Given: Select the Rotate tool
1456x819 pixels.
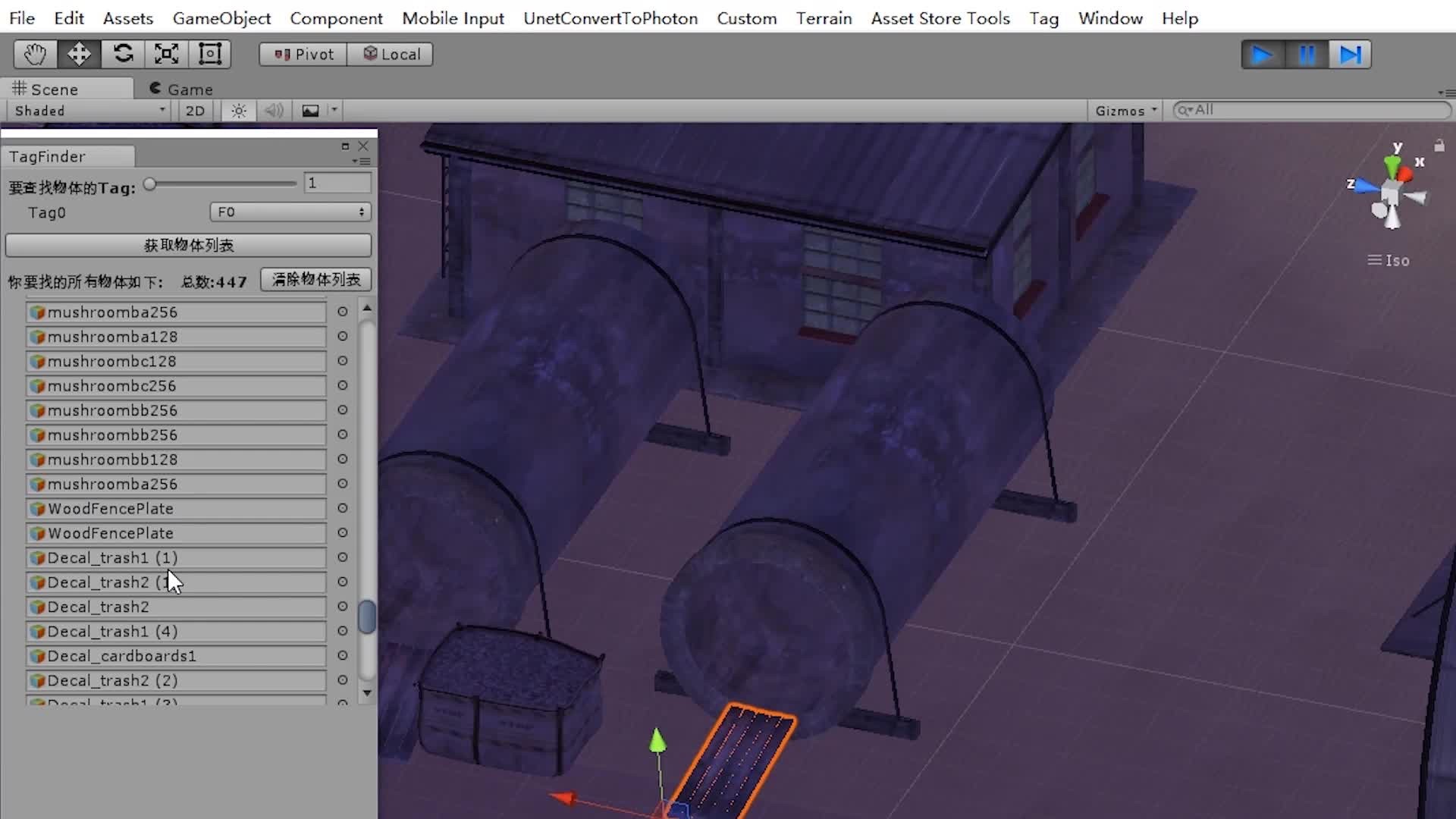Looking at the screenshot, I should coord(123,54).
